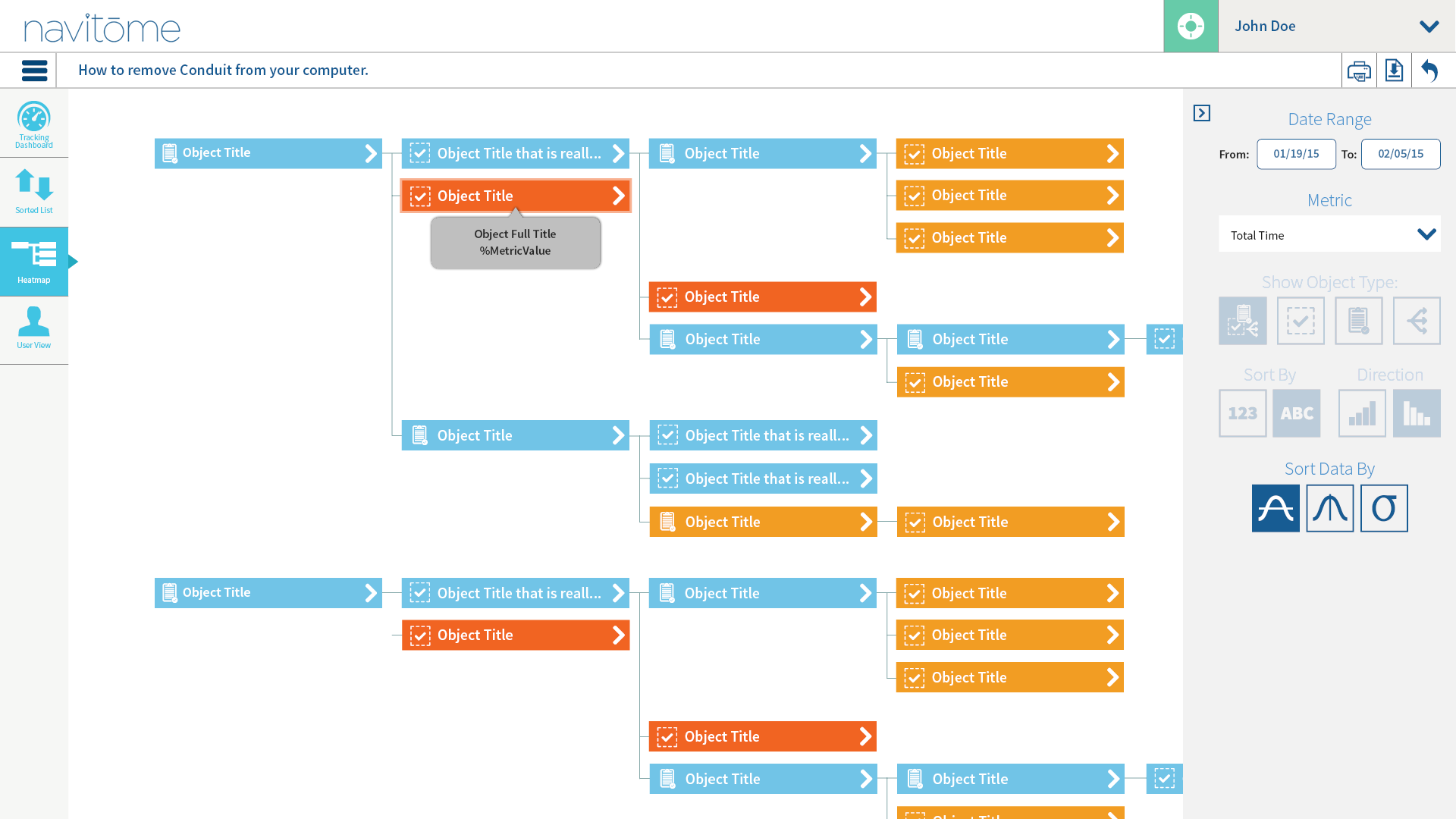The width and height of the screenshot is (1456, 819).
Task: Click the green target locator icon
Action: pyautogui.click(x=1191, y=27)
